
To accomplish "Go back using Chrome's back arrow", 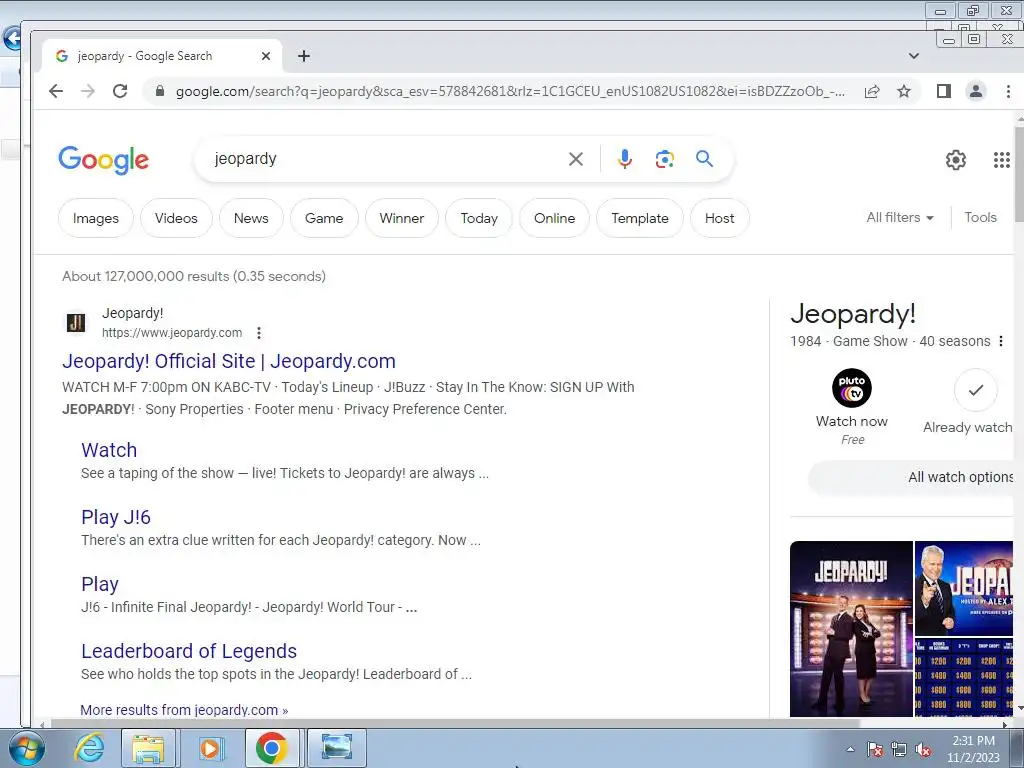I will 56,91.
